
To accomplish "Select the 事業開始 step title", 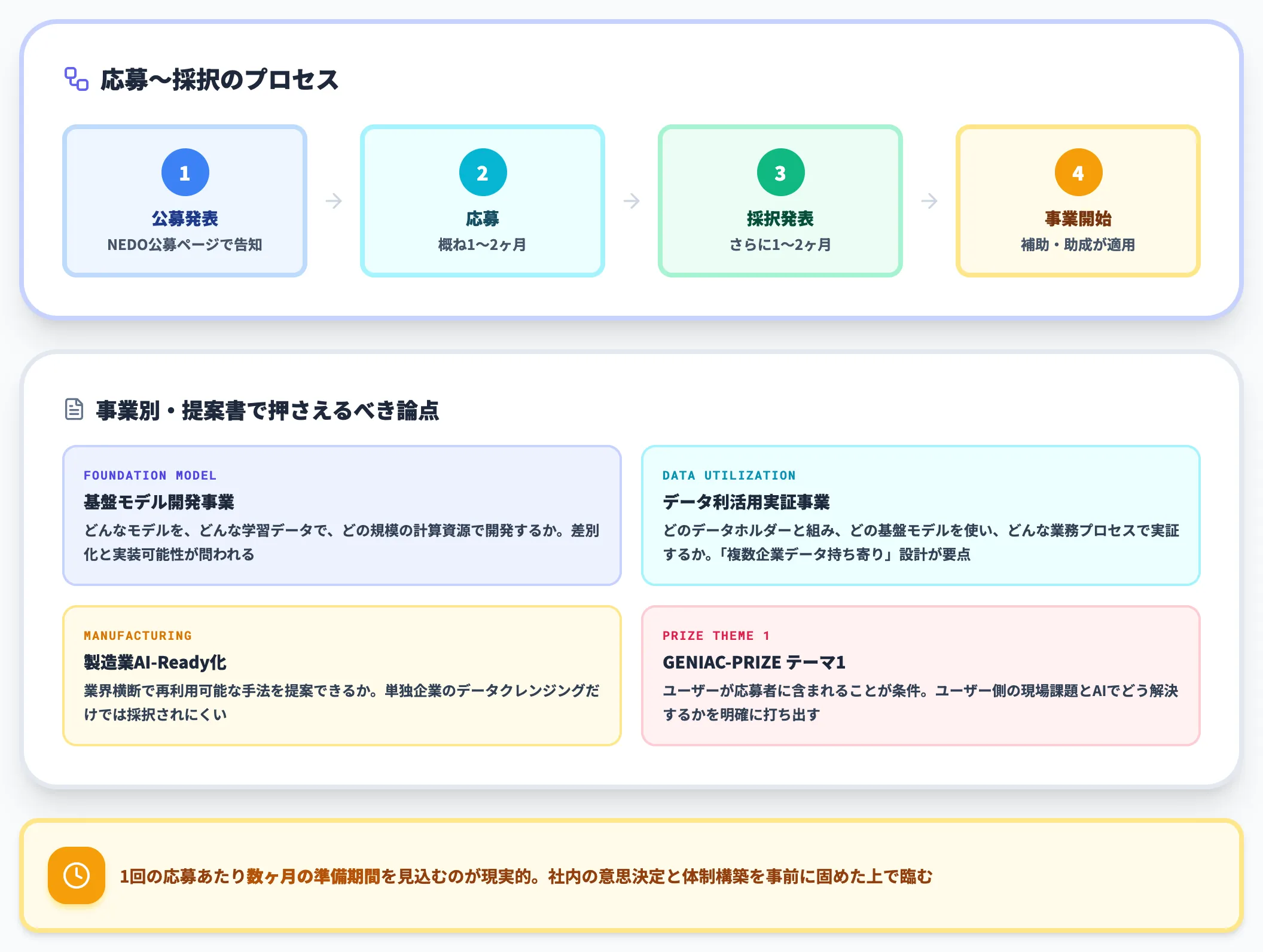I will pos(1078,219).
